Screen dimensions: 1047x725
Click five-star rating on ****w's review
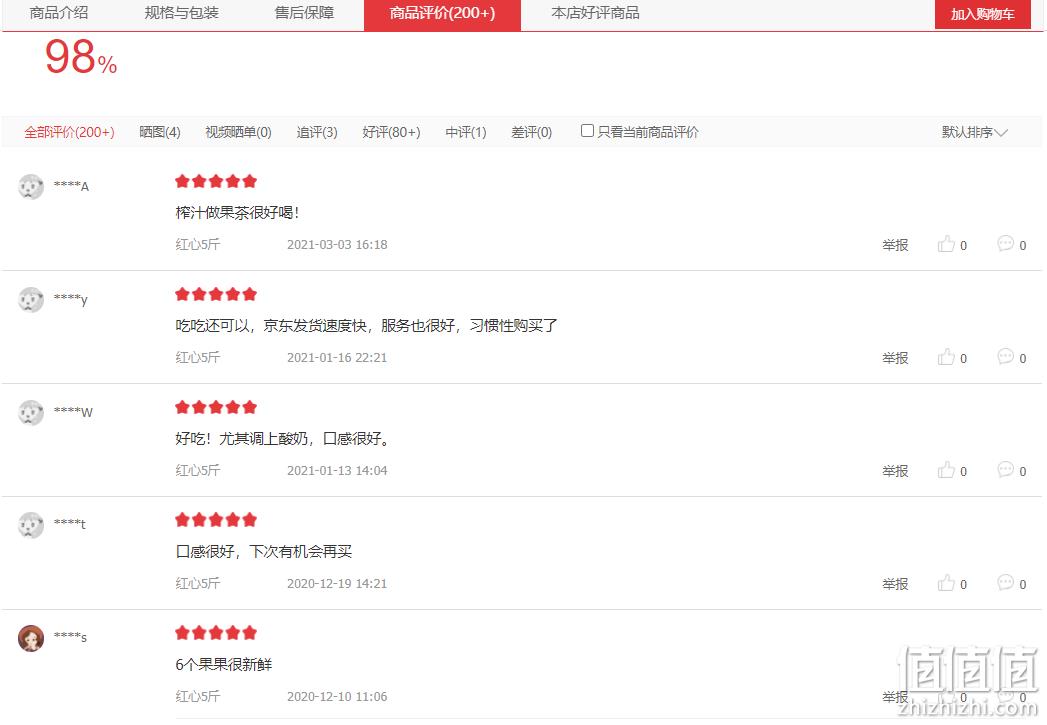[216, 407]
